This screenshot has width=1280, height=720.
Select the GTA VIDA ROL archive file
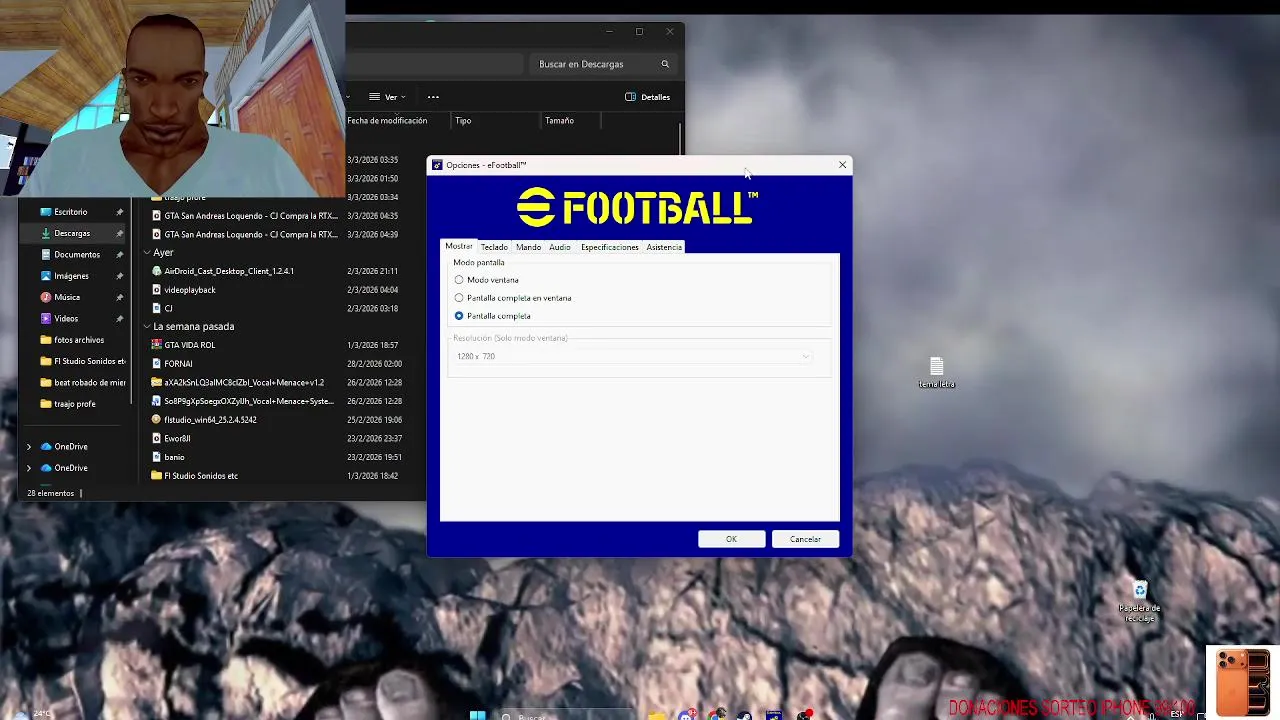189,345
